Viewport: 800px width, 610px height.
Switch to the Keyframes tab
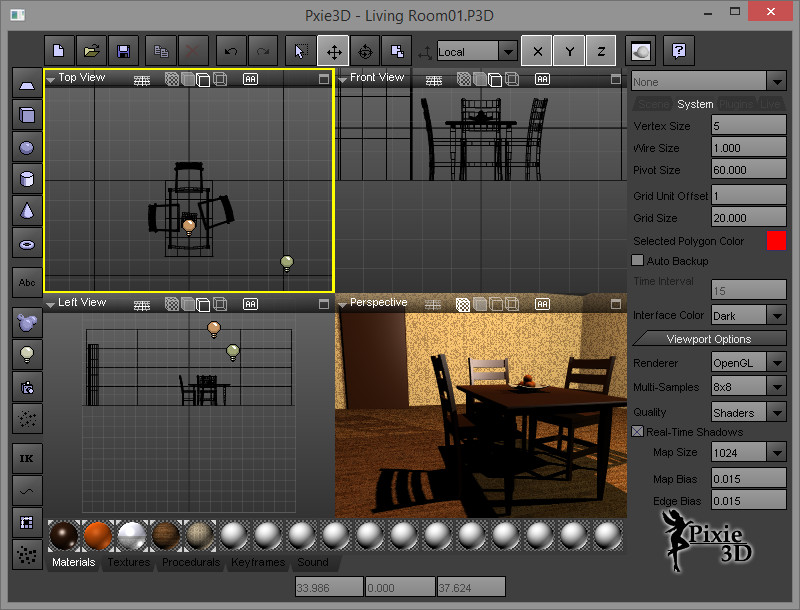point(258,562)
